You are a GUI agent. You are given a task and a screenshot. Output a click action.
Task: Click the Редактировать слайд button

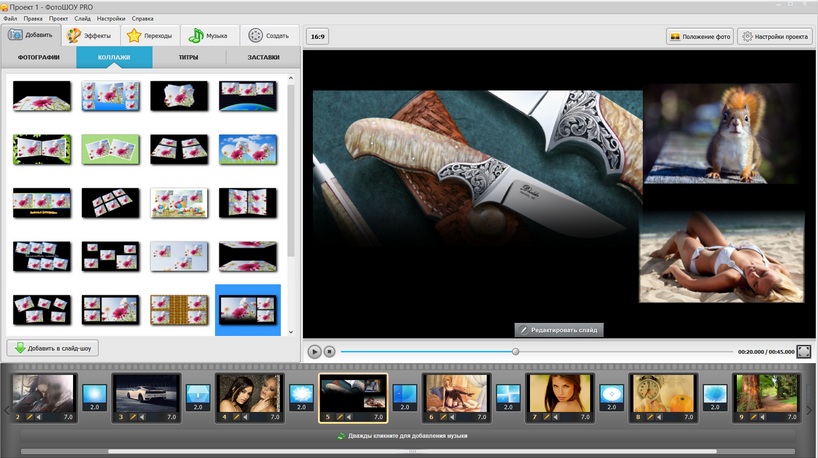559,330
